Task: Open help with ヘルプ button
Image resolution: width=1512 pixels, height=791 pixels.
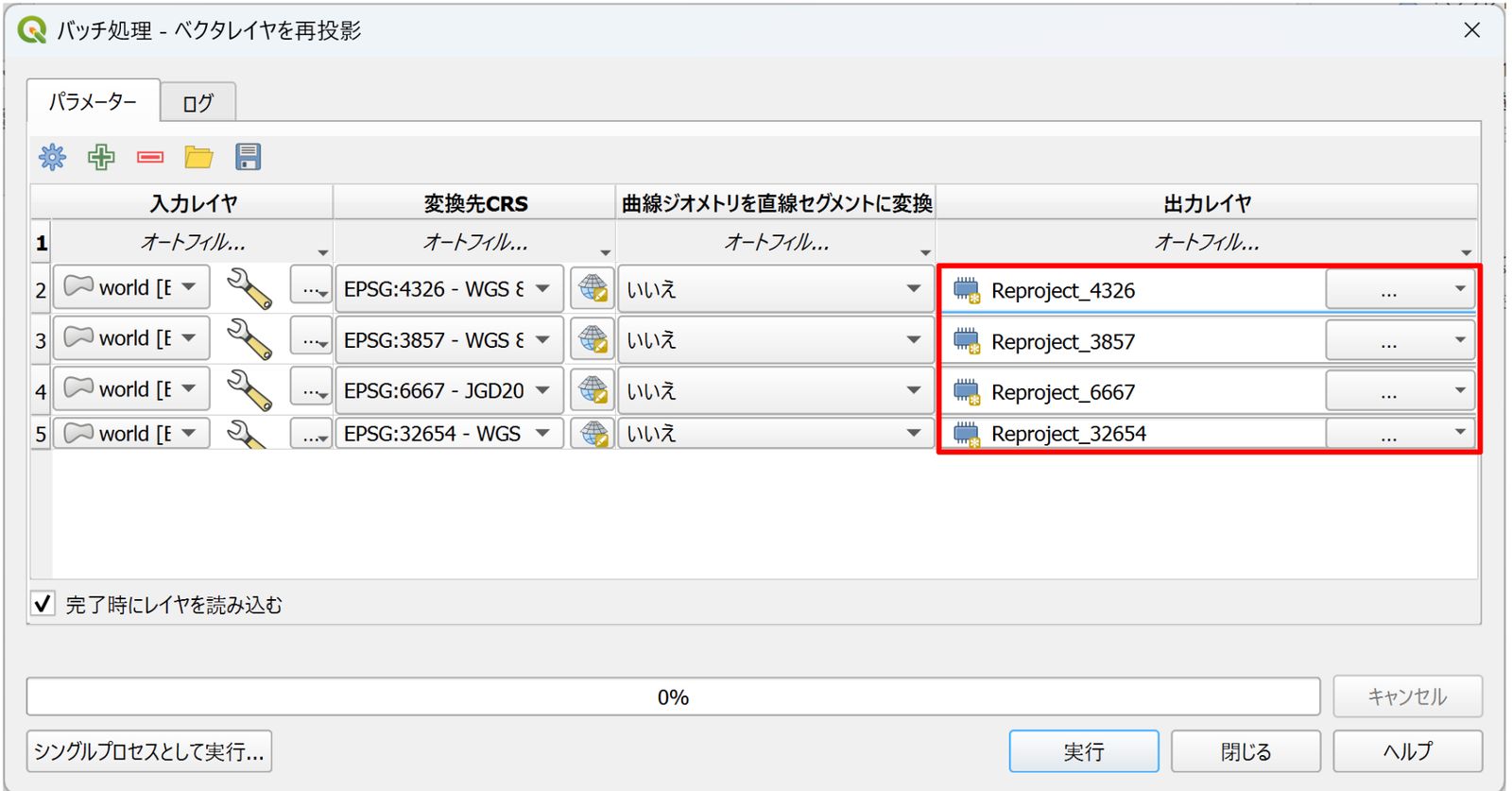Action: (x=1407, y=751)
